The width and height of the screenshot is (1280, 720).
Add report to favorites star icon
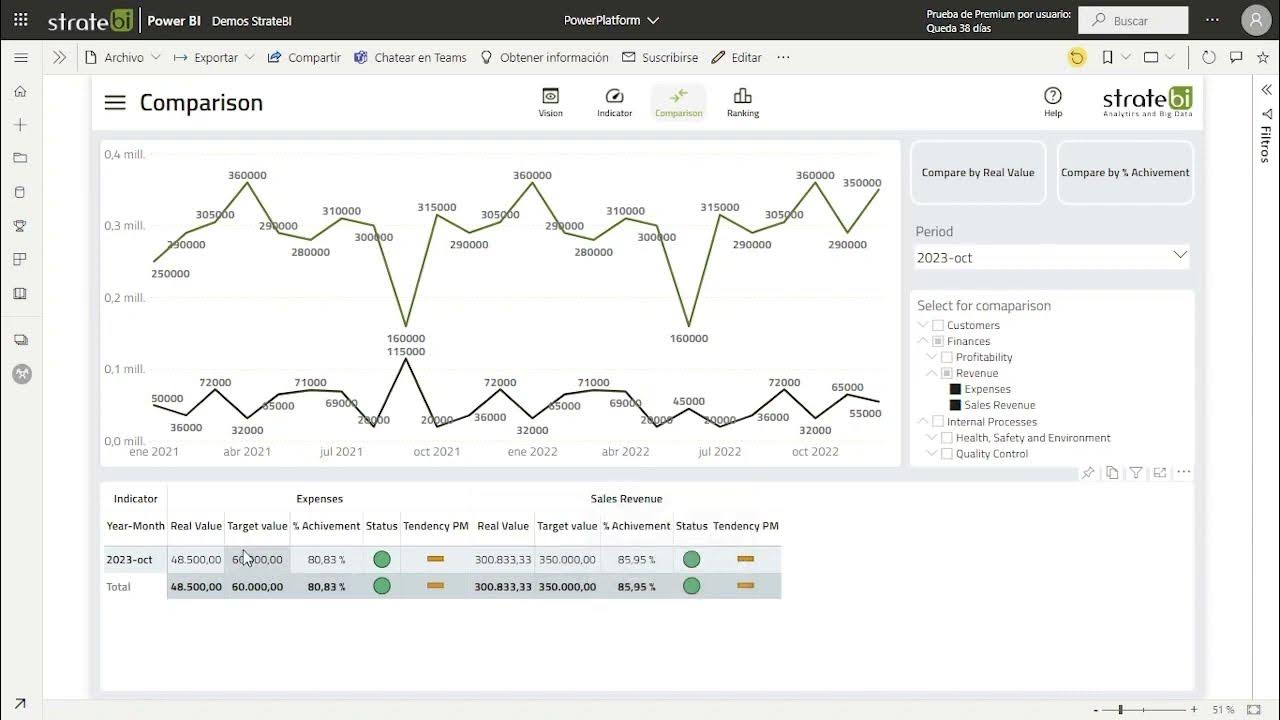point(1263,58)
